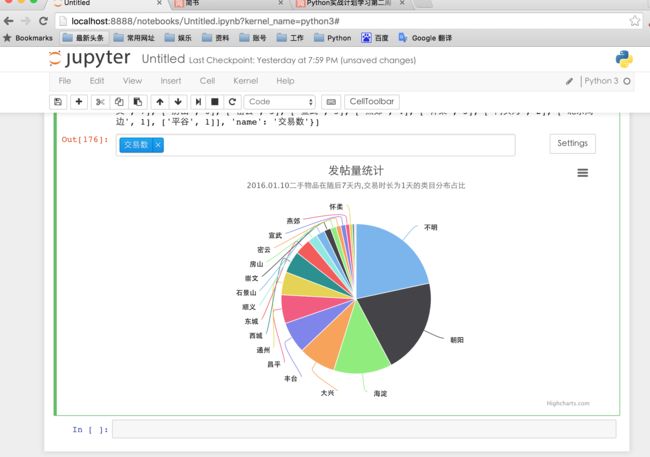Image resolution: width=650 pixels, height=457 pixels.
Task: Go forward in browser
Action: point(26,21)
